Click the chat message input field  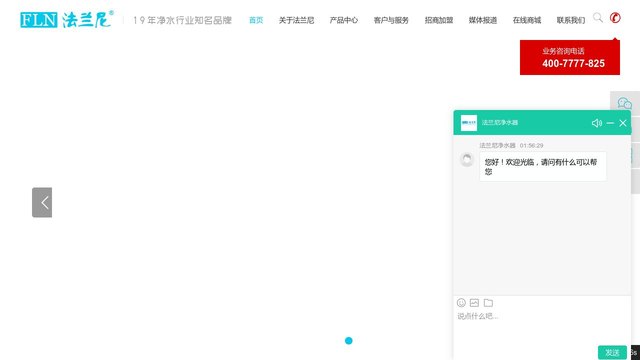pos(542,327)
